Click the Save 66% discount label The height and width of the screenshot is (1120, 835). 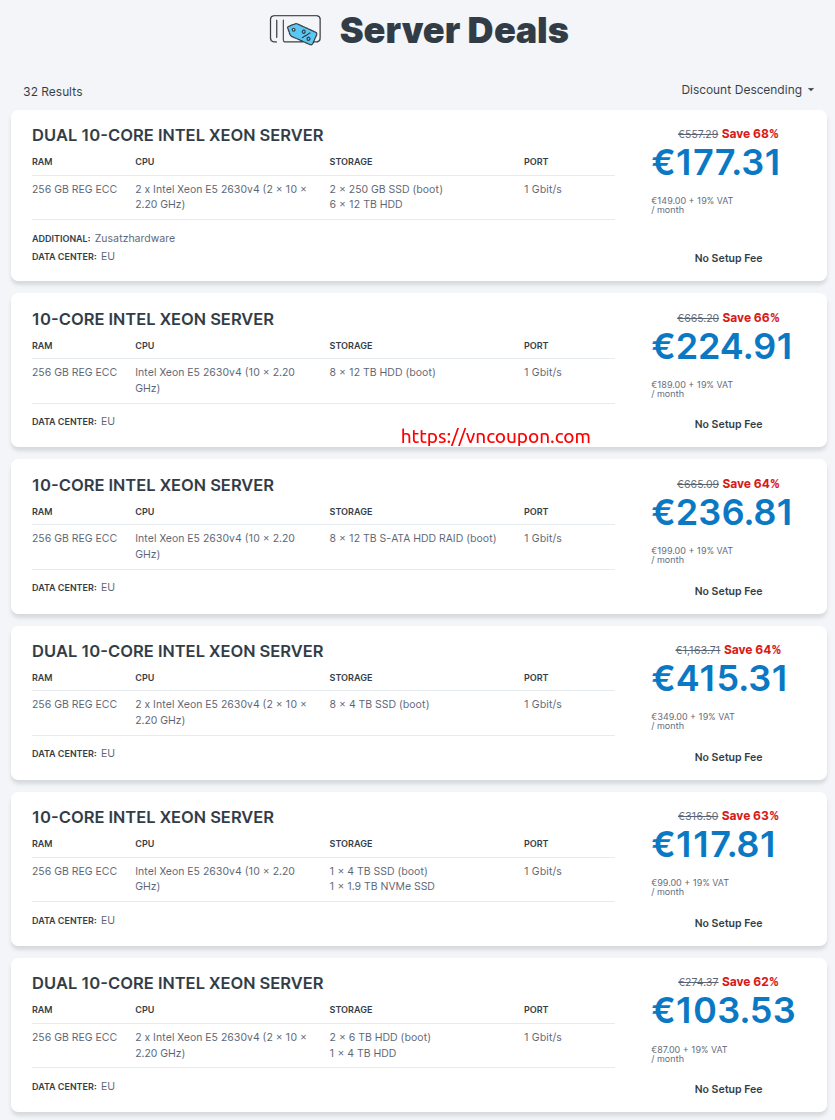pyautogui.click(x=751, y=318)
